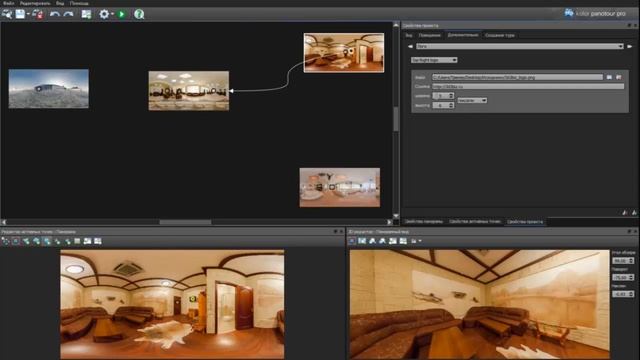Open the Помощь menu
This screenshot has width=640, height=360.
79,3
